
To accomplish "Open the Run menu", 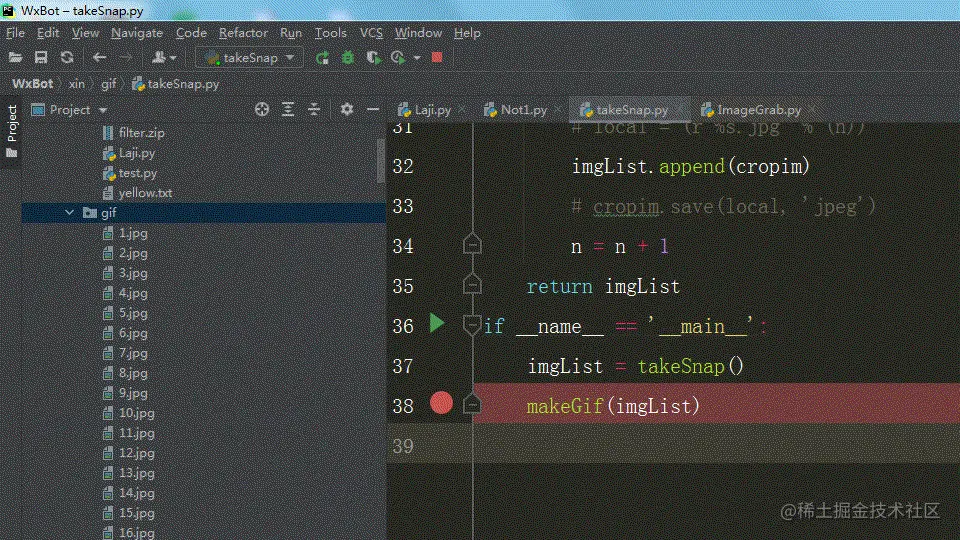I will pos(291,33).
